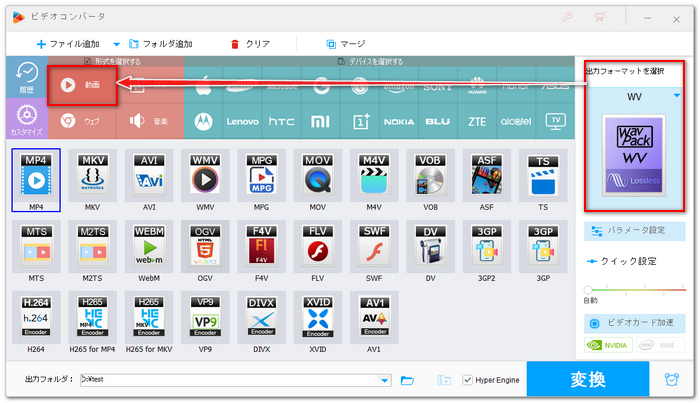This screenshot has height=403, width=700.
Task: Open the customize (カスタマイズ) tab
Action: coord(27,119)
